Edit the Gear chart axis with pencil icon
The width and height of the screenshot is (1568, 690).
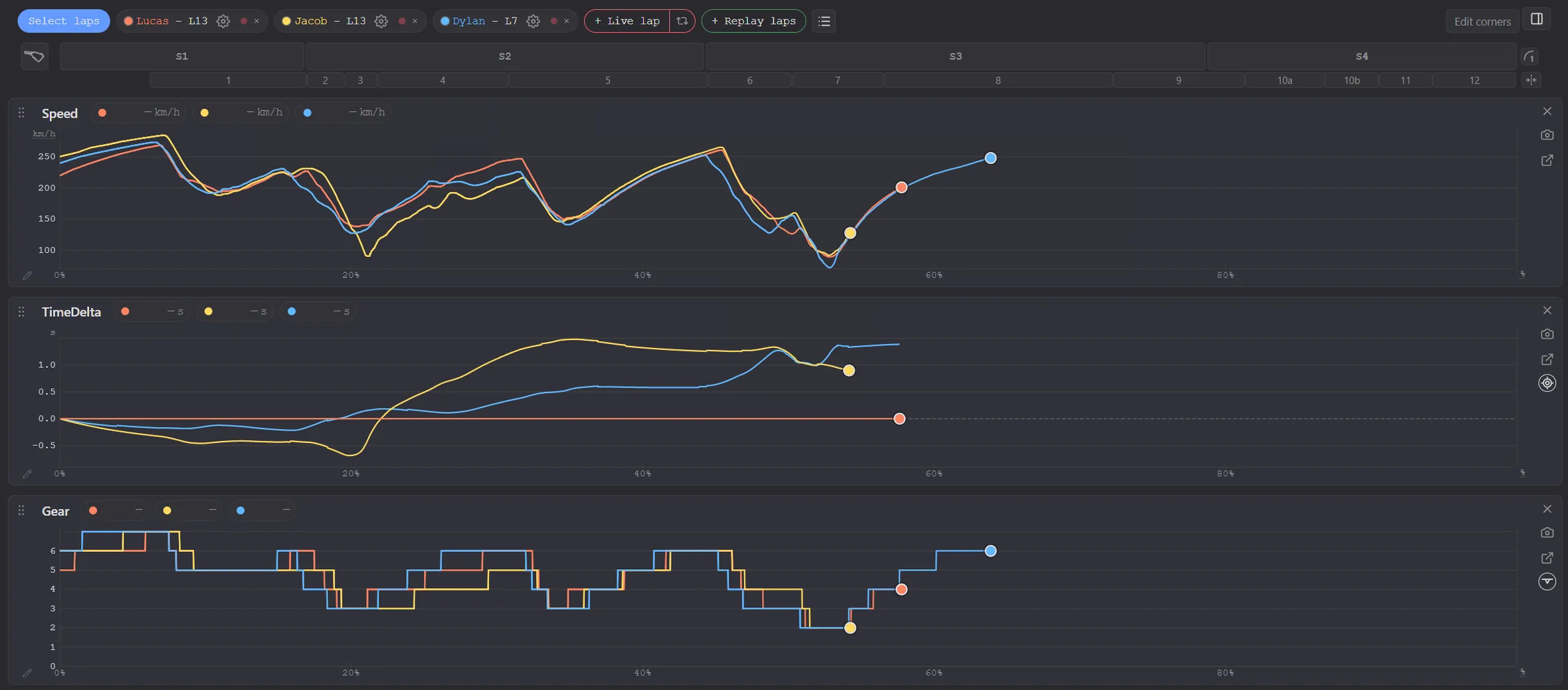click(x=27, y=673)
